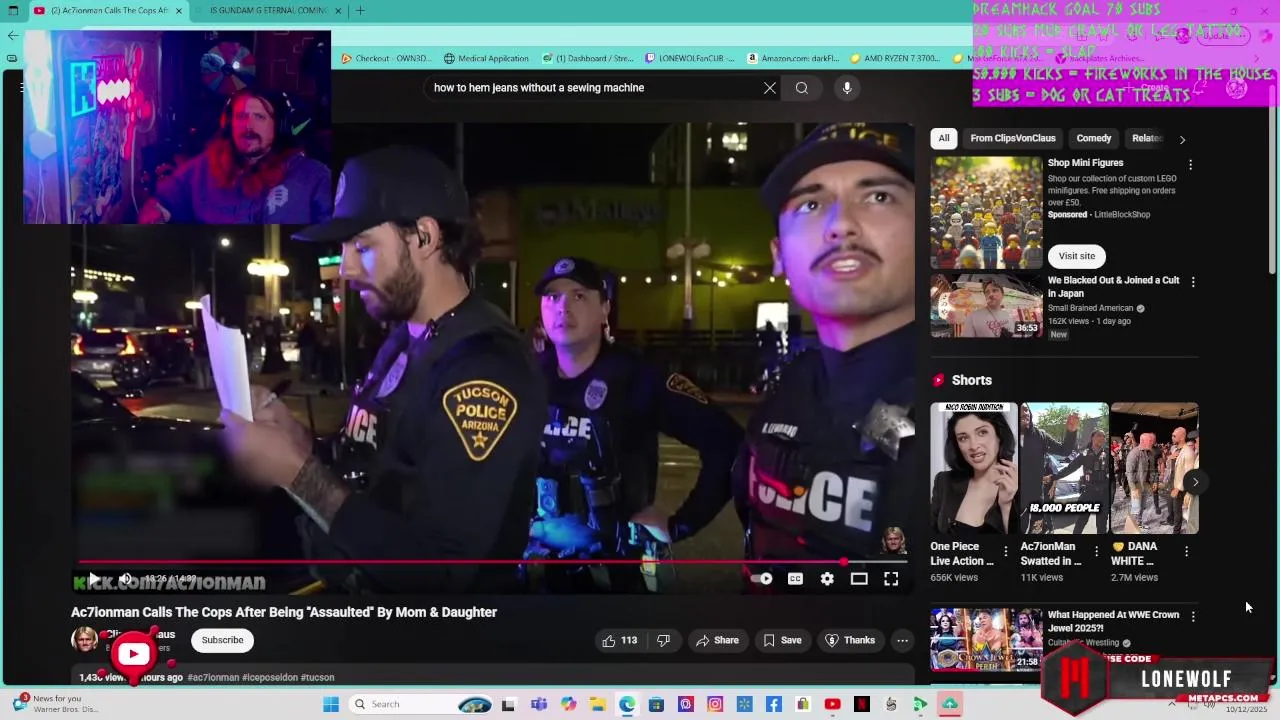
Task: Seek using the red video progress bar
Action: [493, 562]
